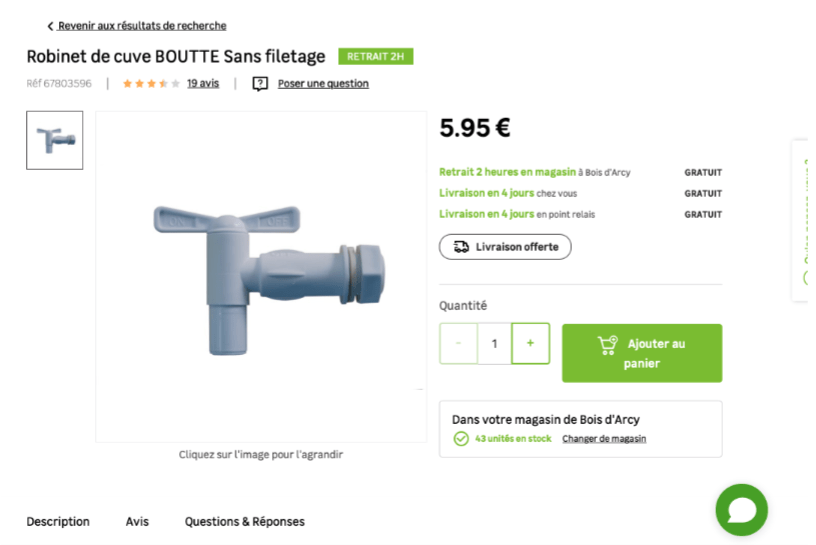The width and height of the screenshot is (816, 545).
Task: Click the orange star rating
Action: click(151, 83)
